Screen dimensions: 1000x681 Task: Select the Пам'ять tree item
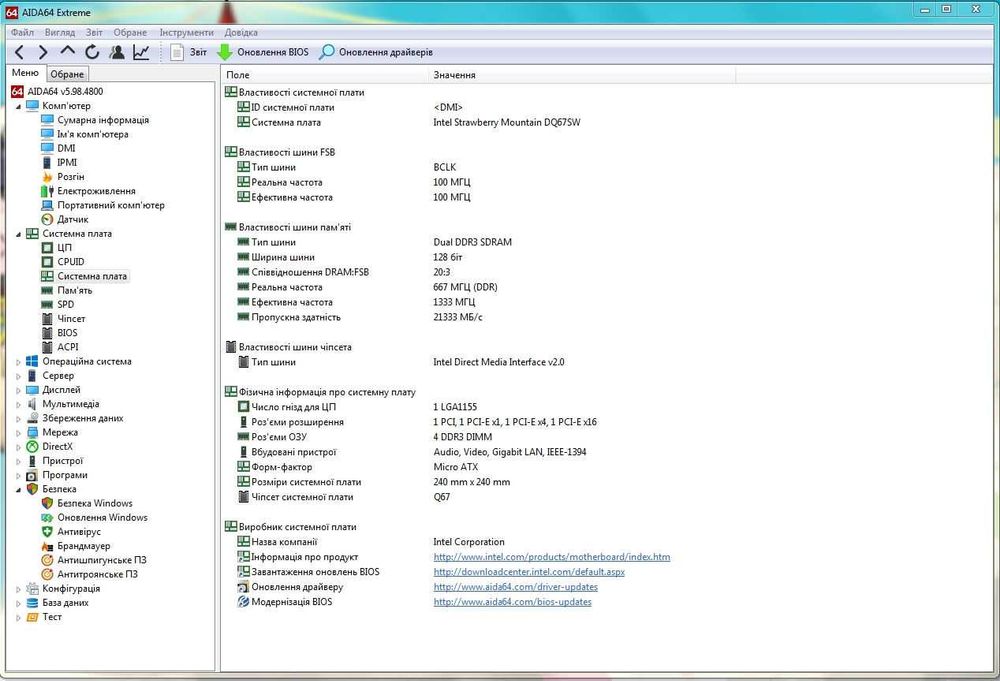66,290
